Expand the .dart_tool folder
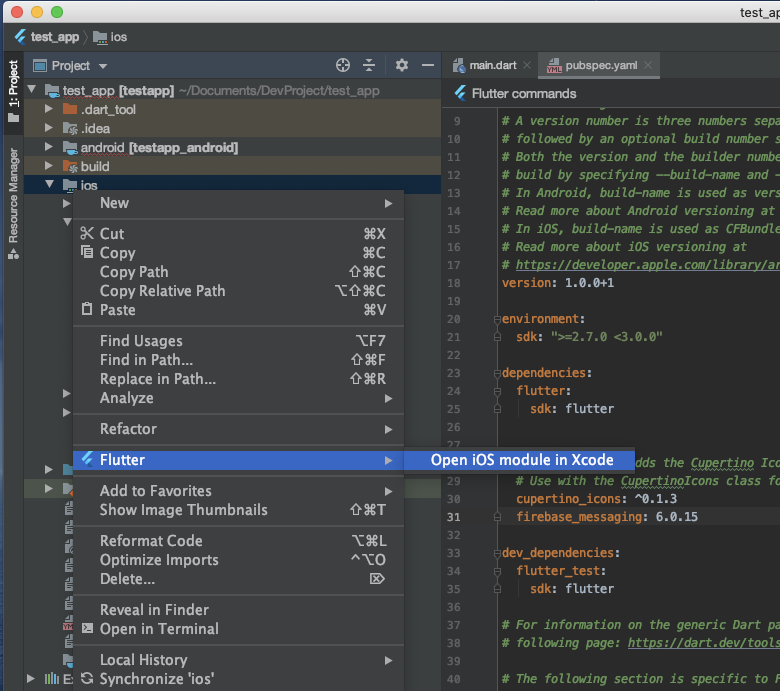 (49, 109)
